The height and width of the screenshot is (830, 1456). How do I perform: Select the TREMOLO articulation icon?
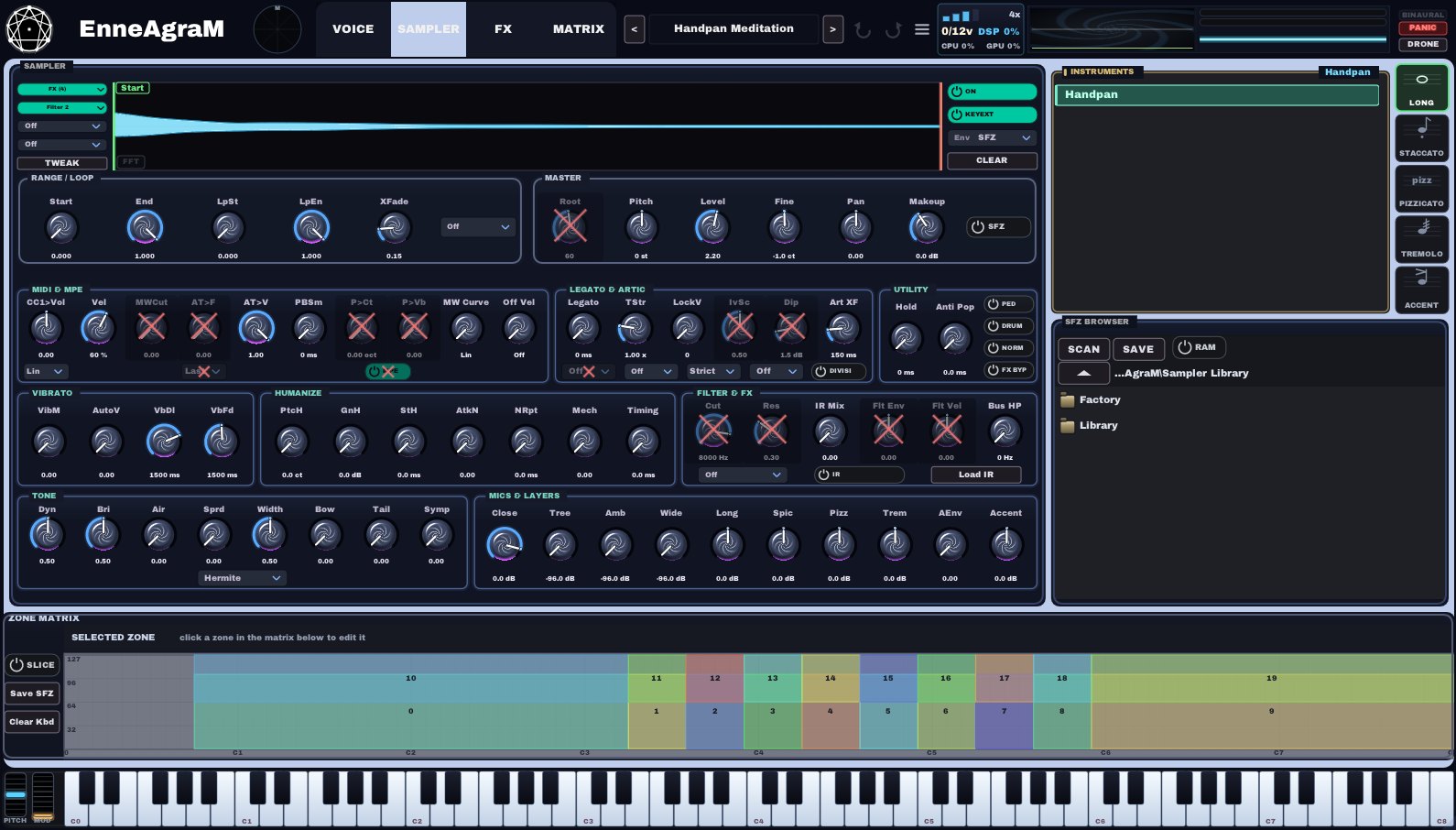pyautogui.click(x=1421, y=238)
